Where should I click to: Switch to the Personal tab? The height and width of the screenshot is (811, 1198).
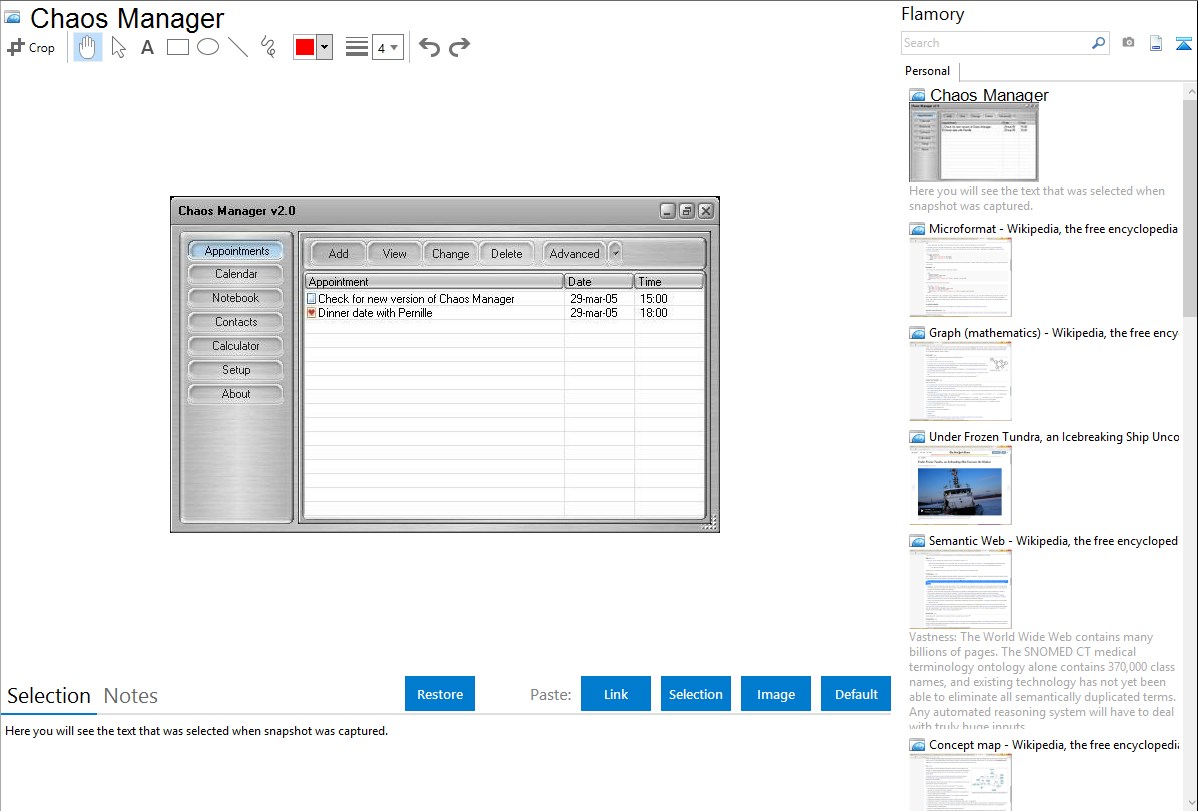928,71
